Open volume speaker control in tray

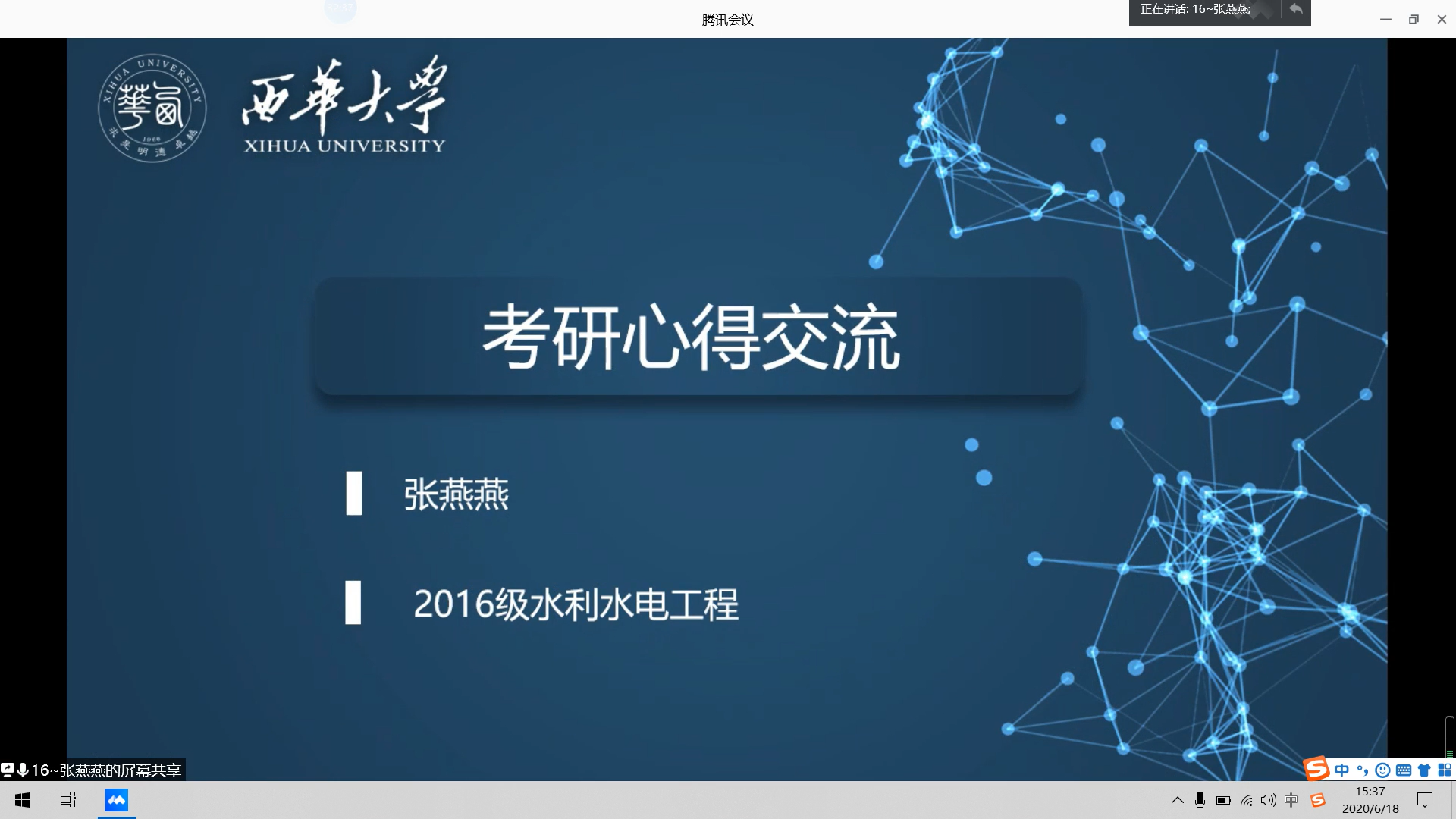coord(1268,800)
